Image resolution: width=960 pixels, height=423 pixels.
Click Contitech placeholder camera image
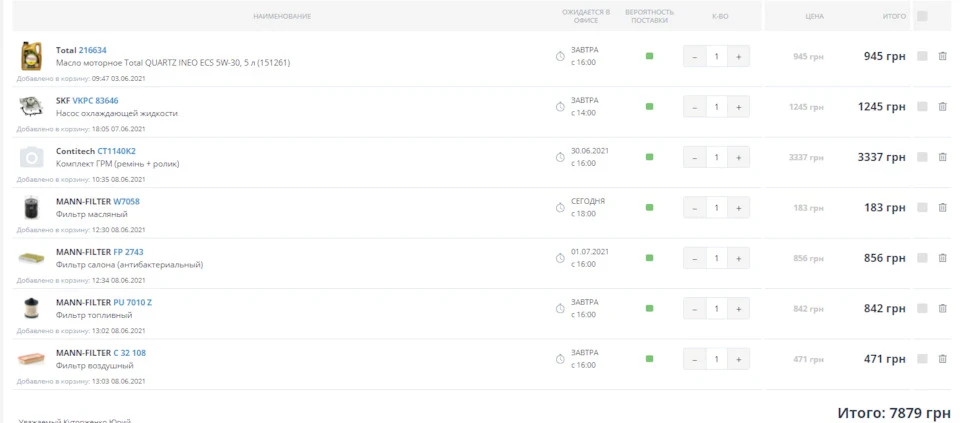tap(31, 157)
